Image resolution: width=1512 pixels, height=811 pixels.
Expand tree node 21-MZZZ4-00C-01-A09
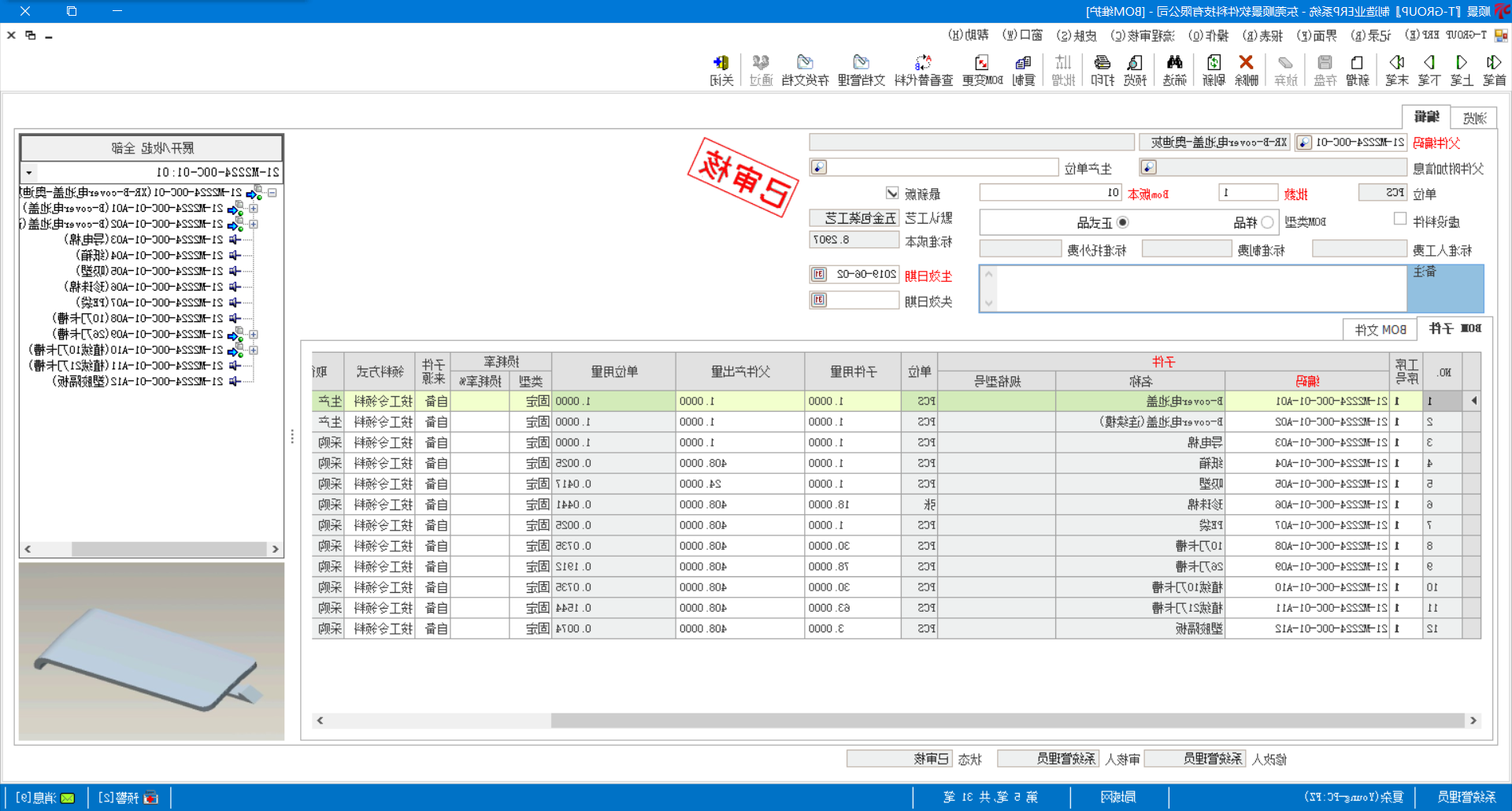pos(254,335)
